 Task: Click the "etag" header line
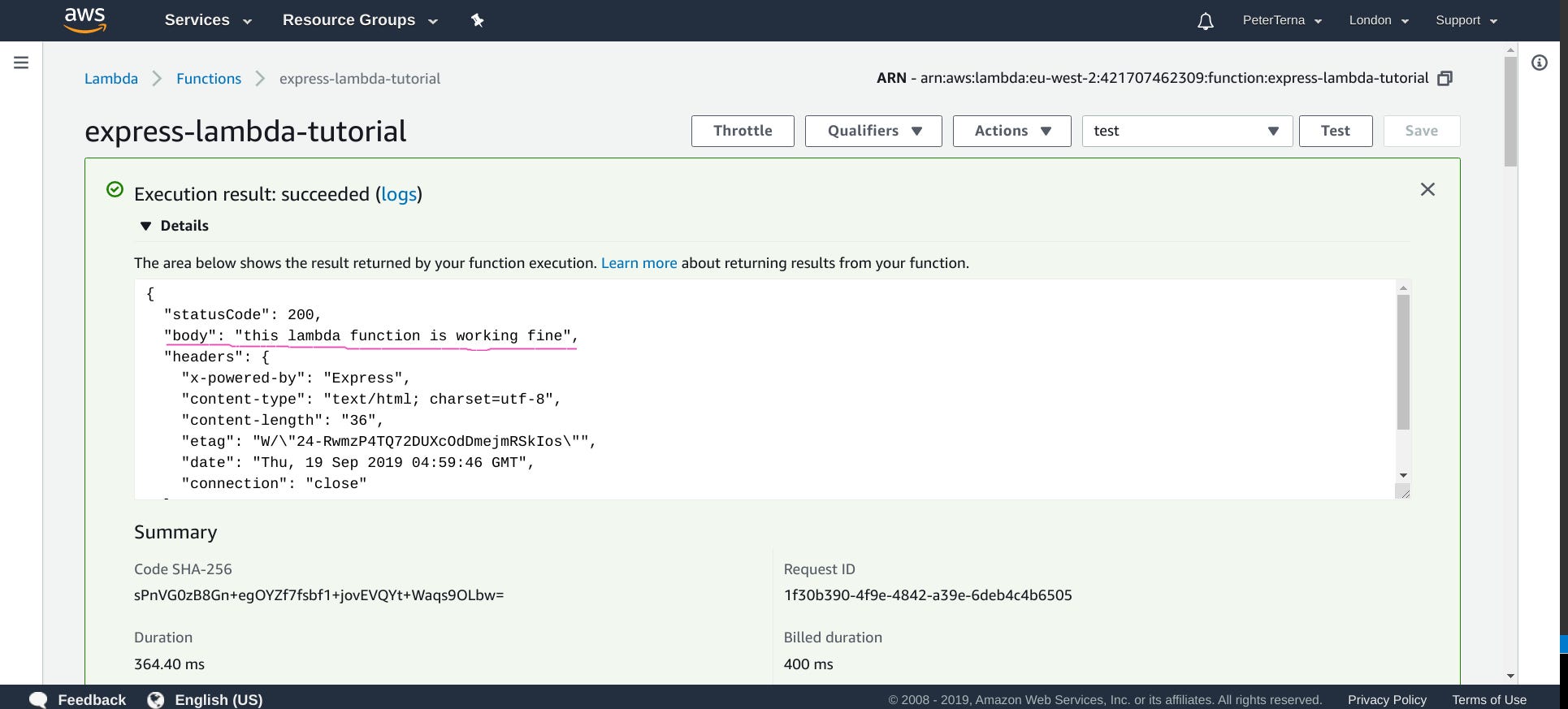[389, 442]
